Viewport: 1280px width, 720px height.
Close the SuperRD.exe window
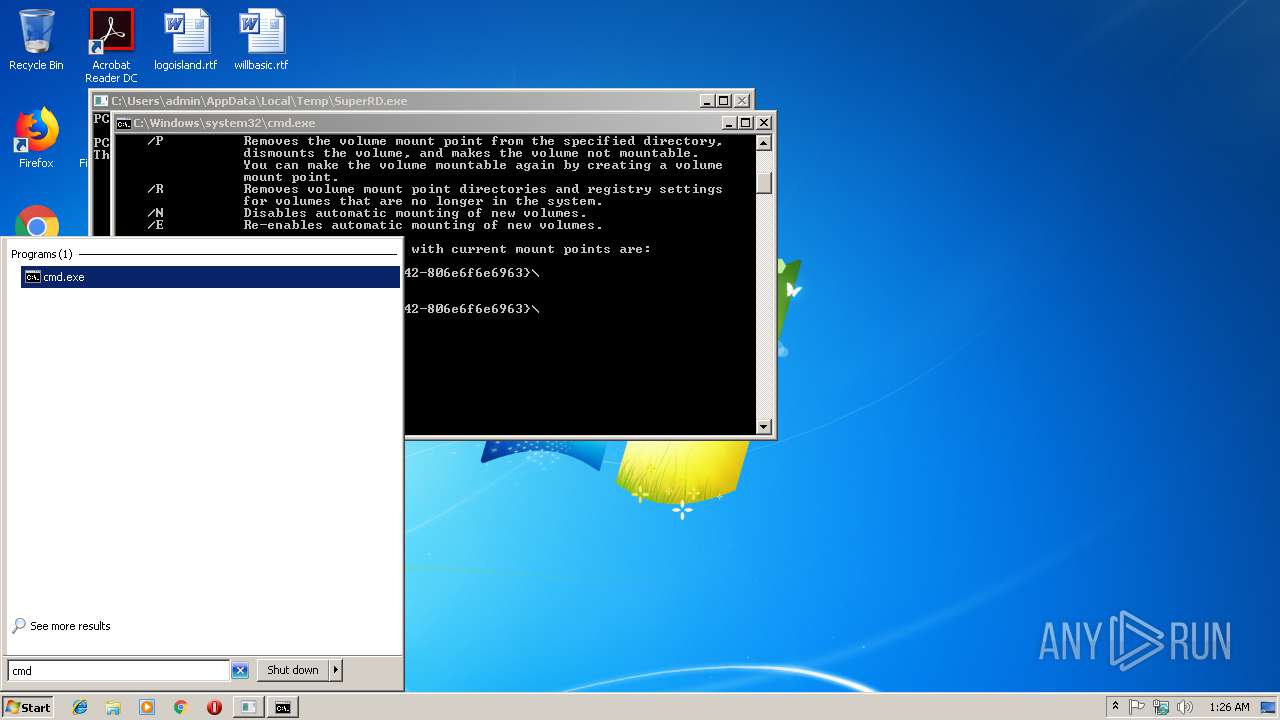pyautogui.click(x=742, y=101)
